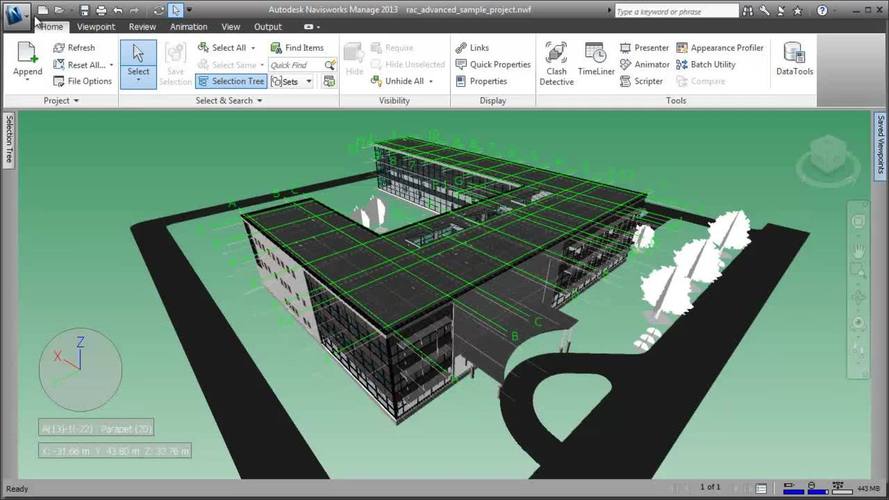Click the steering wheel icon on navigation bar
889x500 pixels.
(858, 222)
